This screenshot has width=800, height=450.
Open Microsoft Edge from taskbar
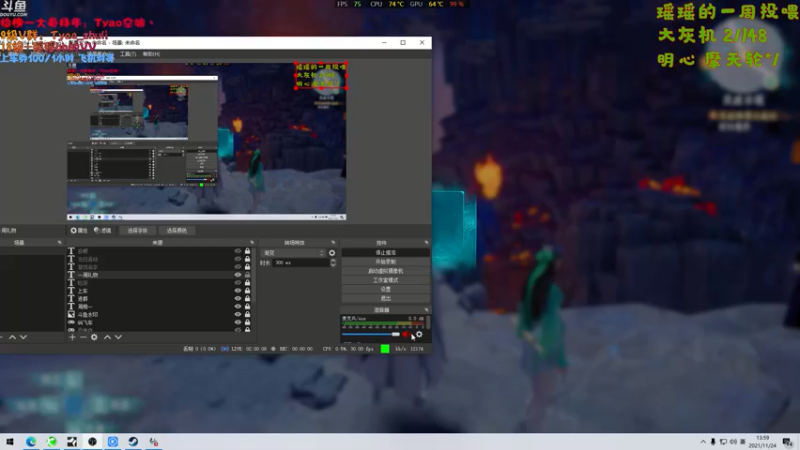click(31, 442)
